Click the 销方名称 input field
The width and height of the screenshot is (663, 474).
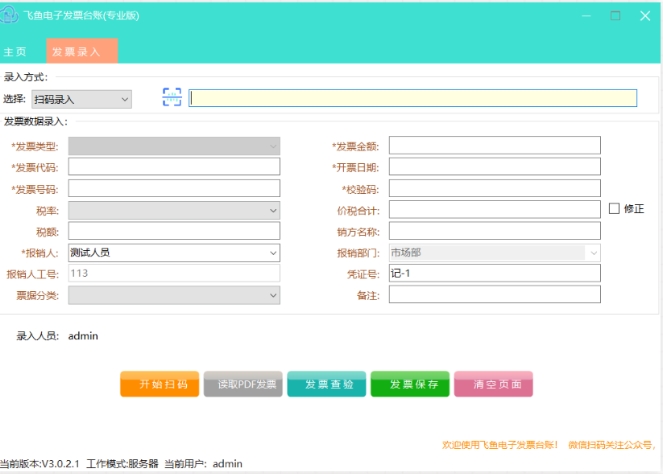pos(495,231)
